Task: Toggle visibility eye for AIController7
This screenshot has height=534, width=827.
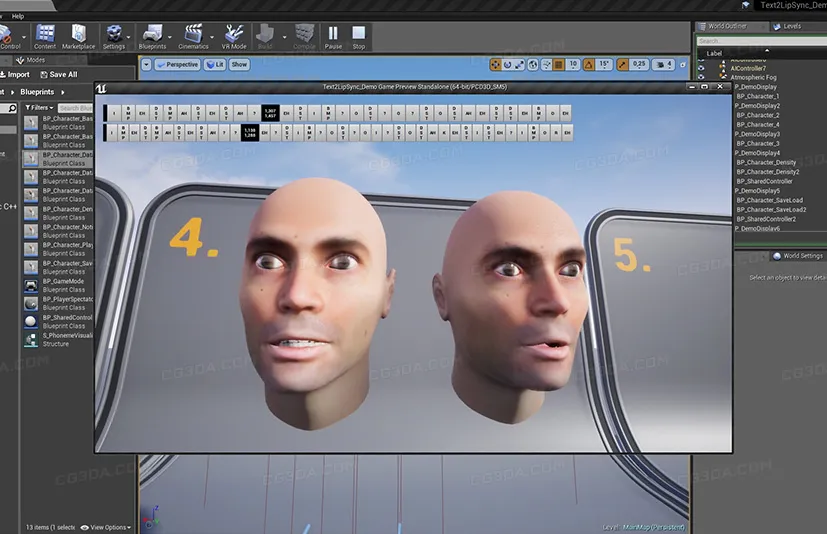Action: tap(701, 68)
